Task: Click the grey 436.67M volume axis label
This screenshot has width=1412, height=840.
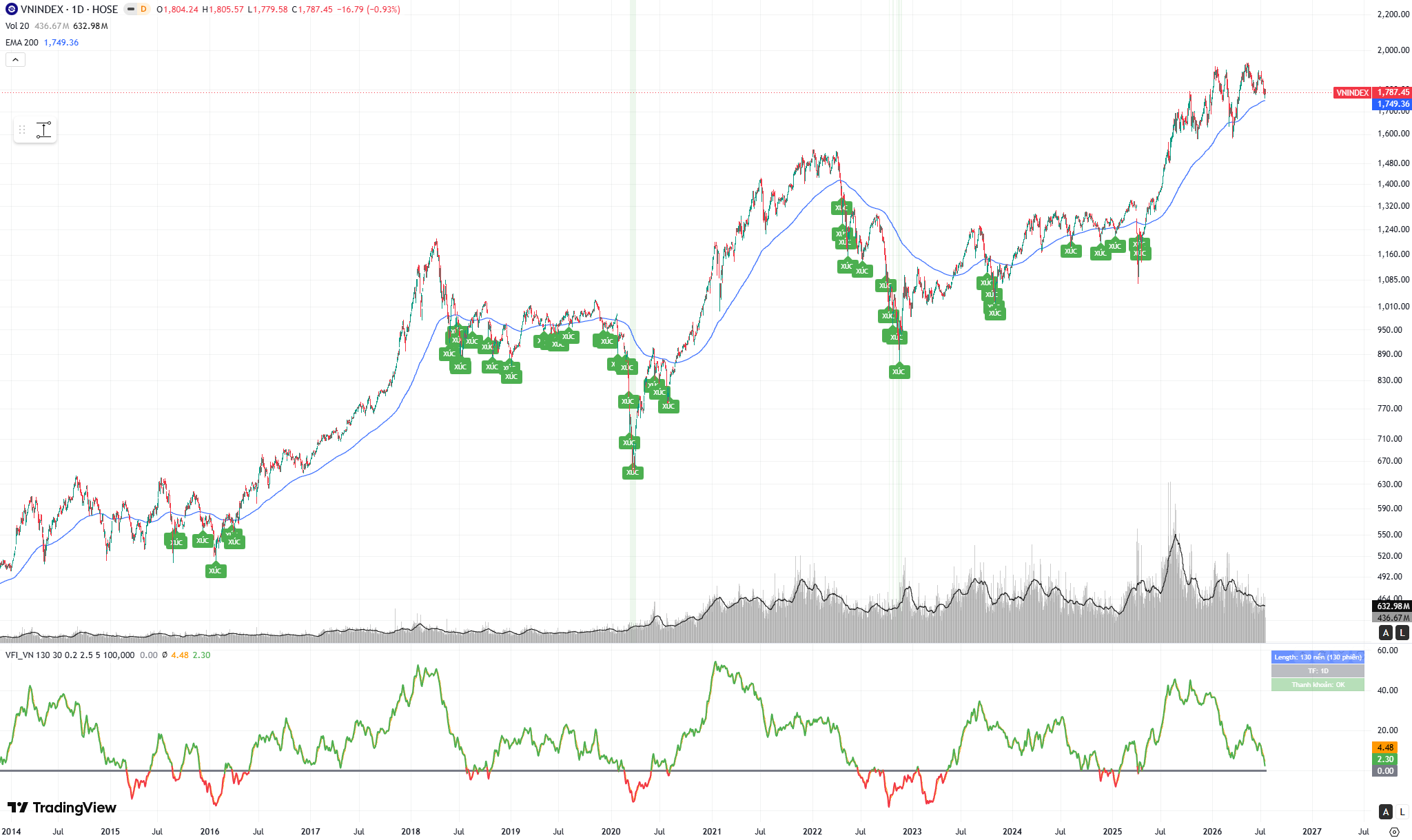Action: [x=1392, y=618]
